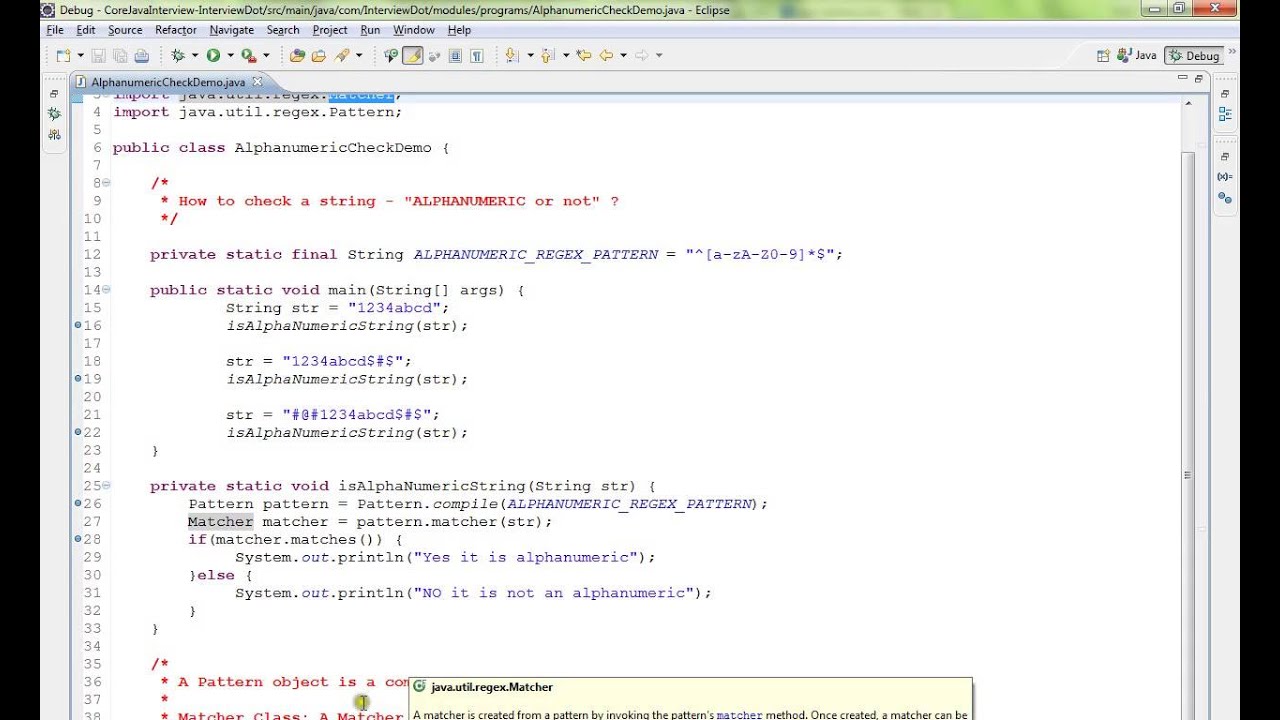The image size is (1280, 720).
Task: Click the Save icon in toolbar
Action: 99,55
